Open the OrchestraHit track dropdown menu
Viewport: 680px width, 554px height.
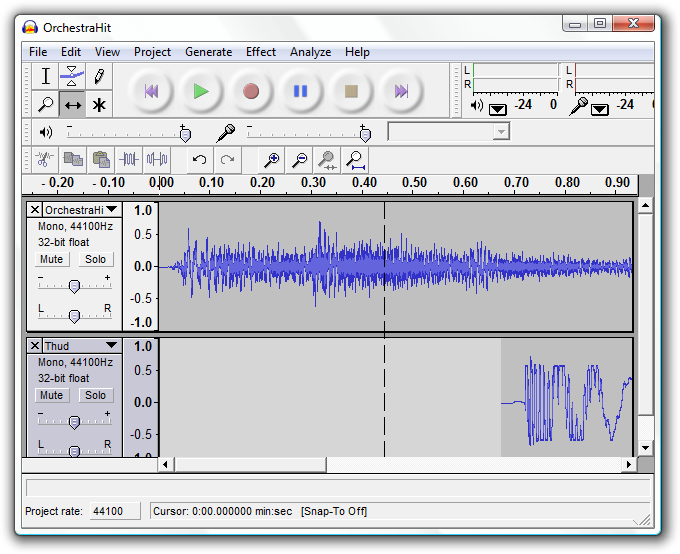[x=111, y=210]
